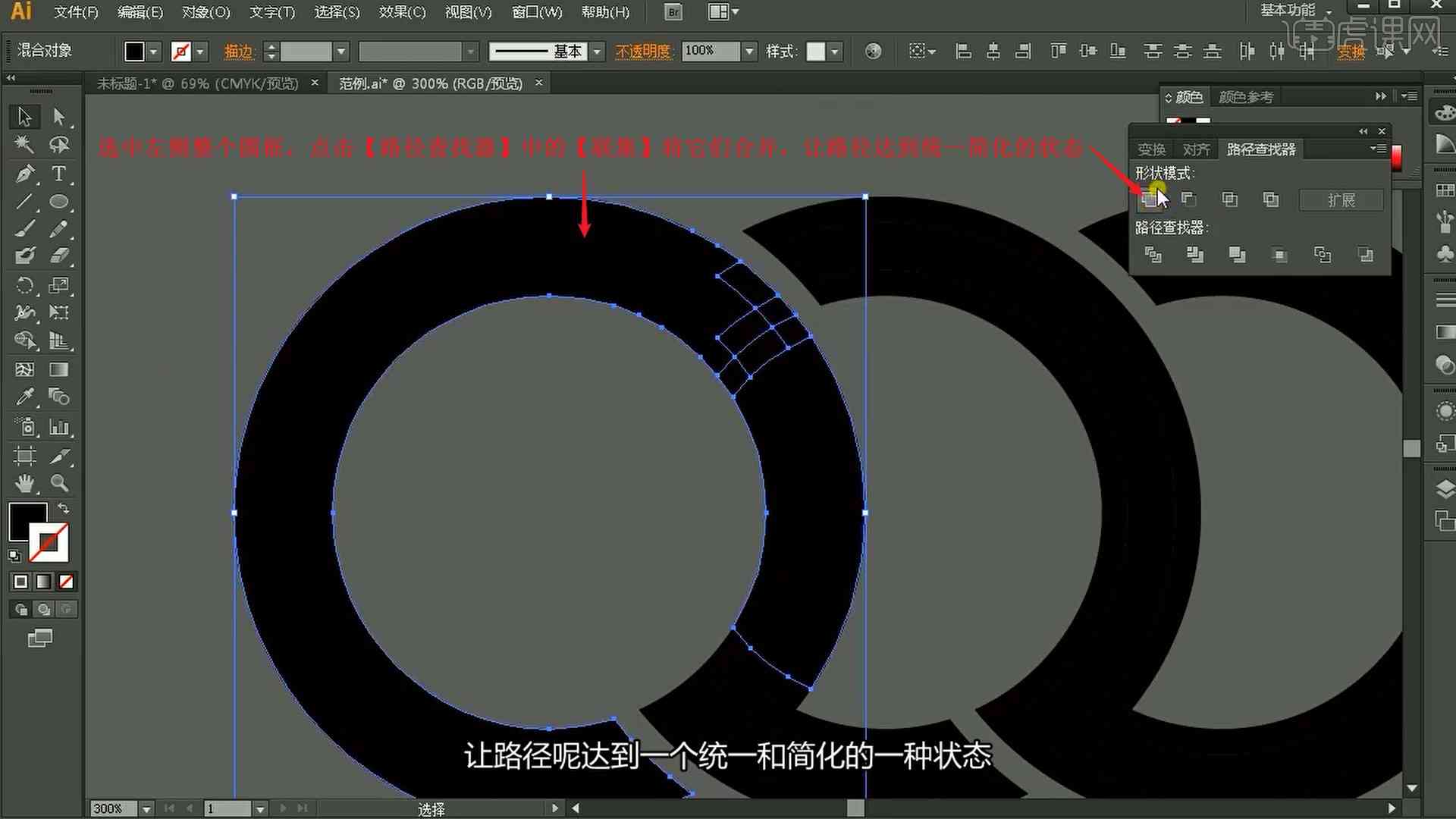Screen dimensions: 1456x819
Task: Select the Scale tool
Action: [59, 285]
